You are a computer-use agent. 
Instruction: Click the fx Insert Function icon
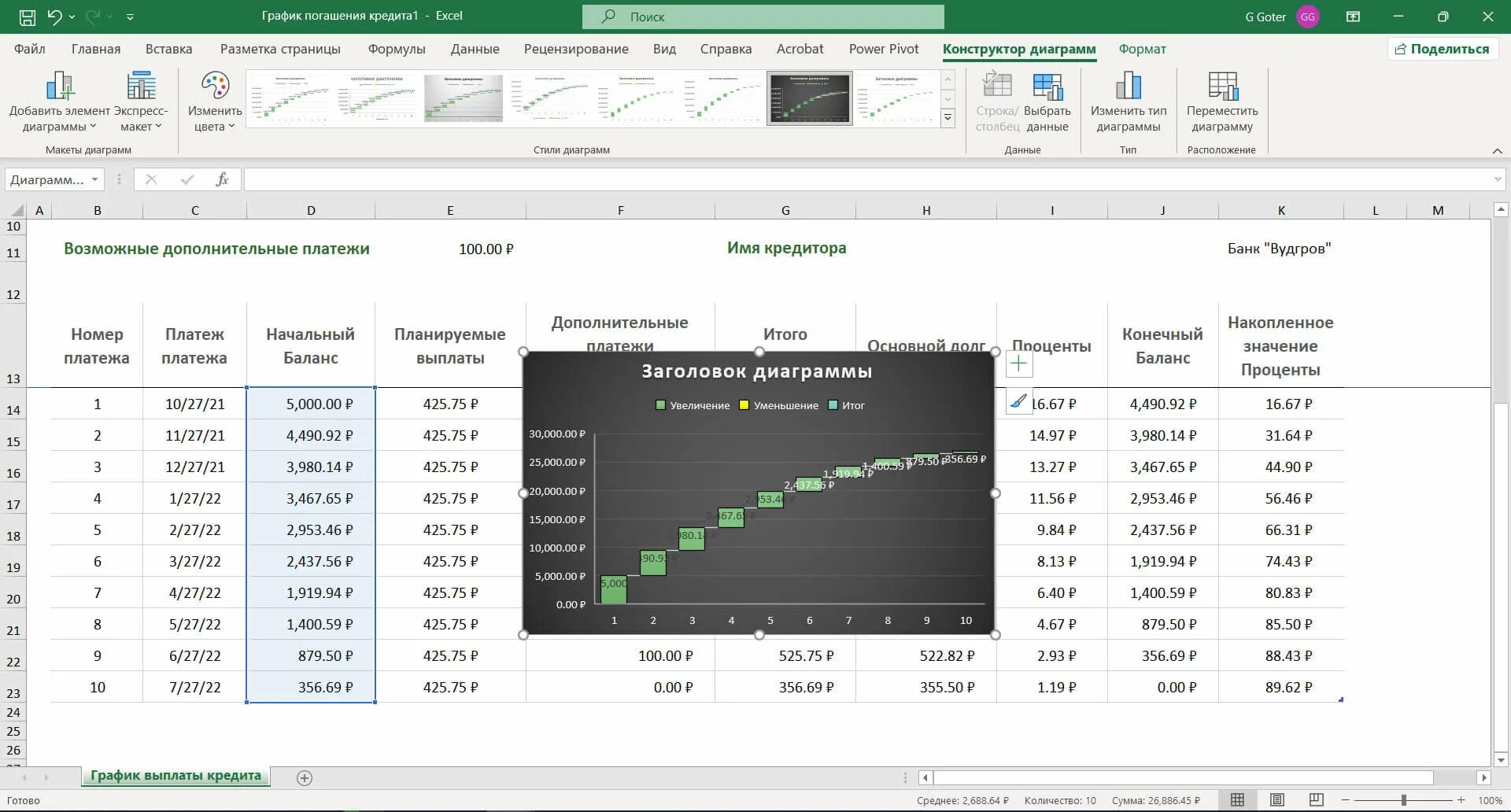(222, 179)
